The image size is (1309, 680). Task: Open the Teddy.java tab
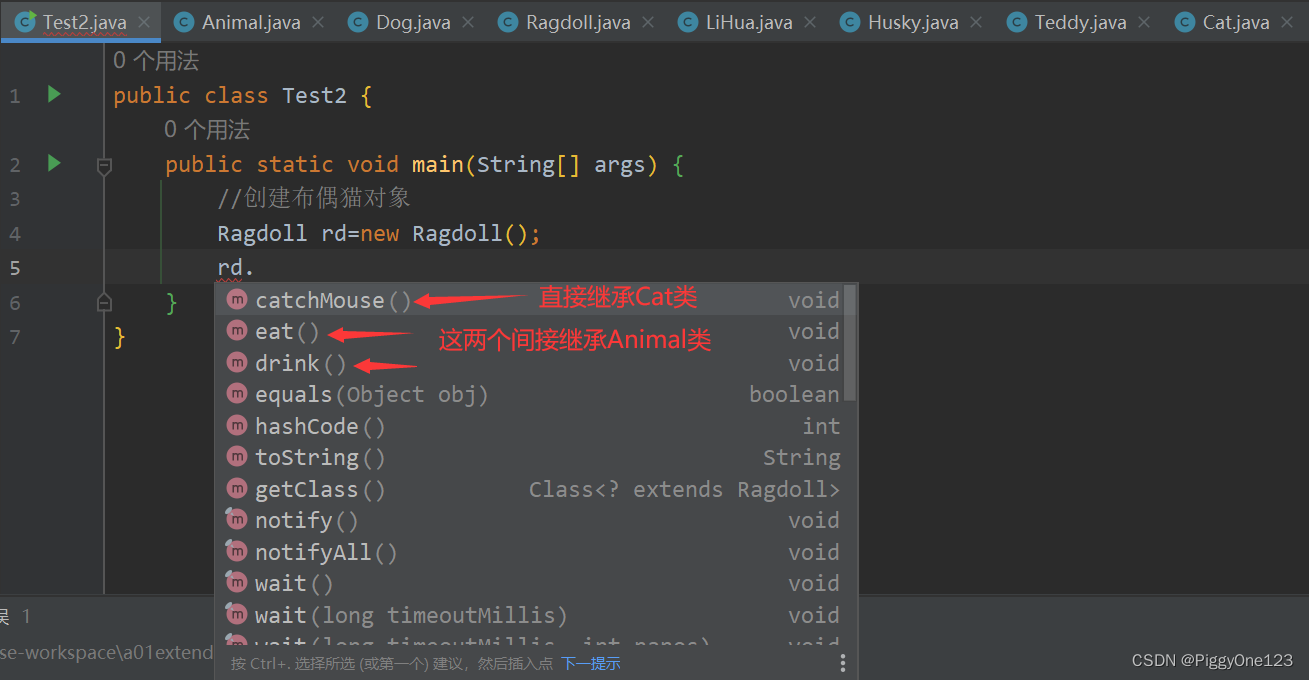(x=1080, y=22)
